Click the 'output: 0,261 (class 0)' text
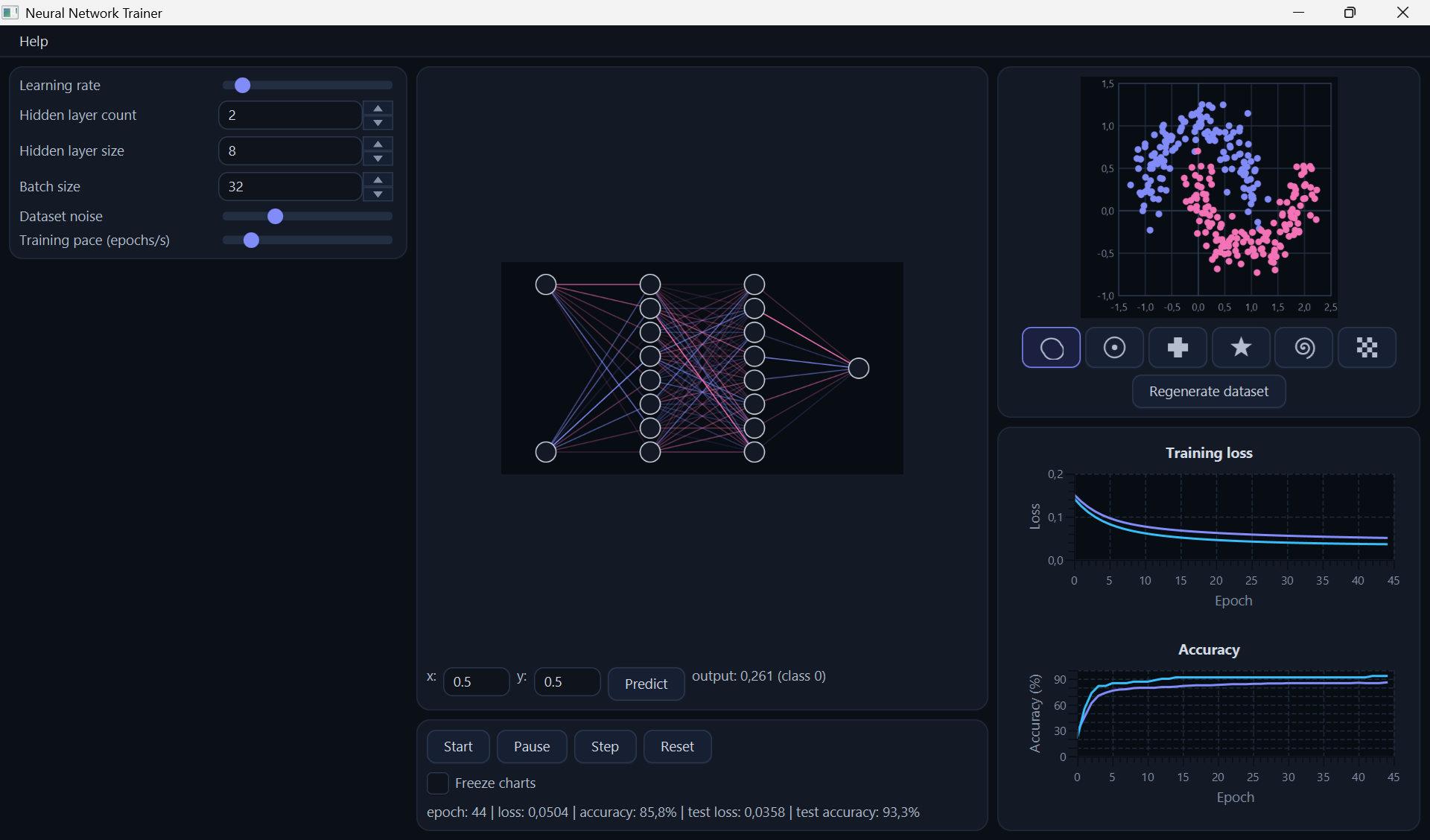The height and width of the screenshot is (840, 1430). (759, 676)
